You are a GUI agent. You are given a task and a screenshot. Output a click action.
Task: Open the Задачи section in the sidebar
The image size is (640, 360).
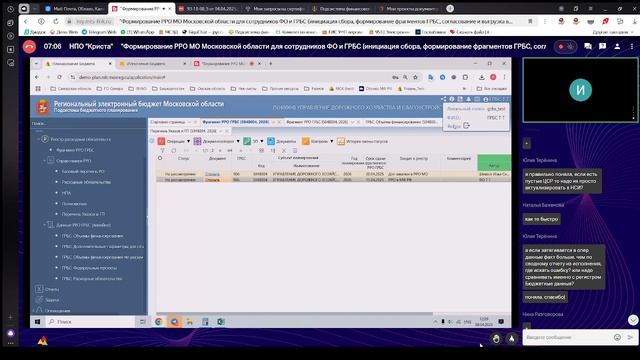point(48,300)
